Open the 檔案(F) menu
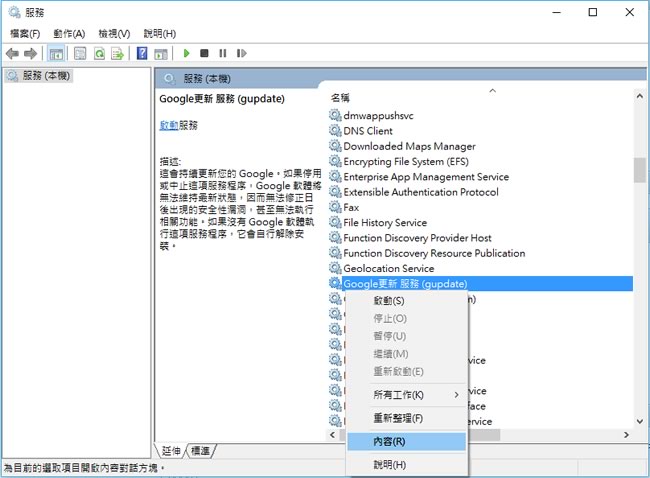Image resolution: width=650 pixels, height=478 pixels. pyautogui.click(x=25, y=34)
